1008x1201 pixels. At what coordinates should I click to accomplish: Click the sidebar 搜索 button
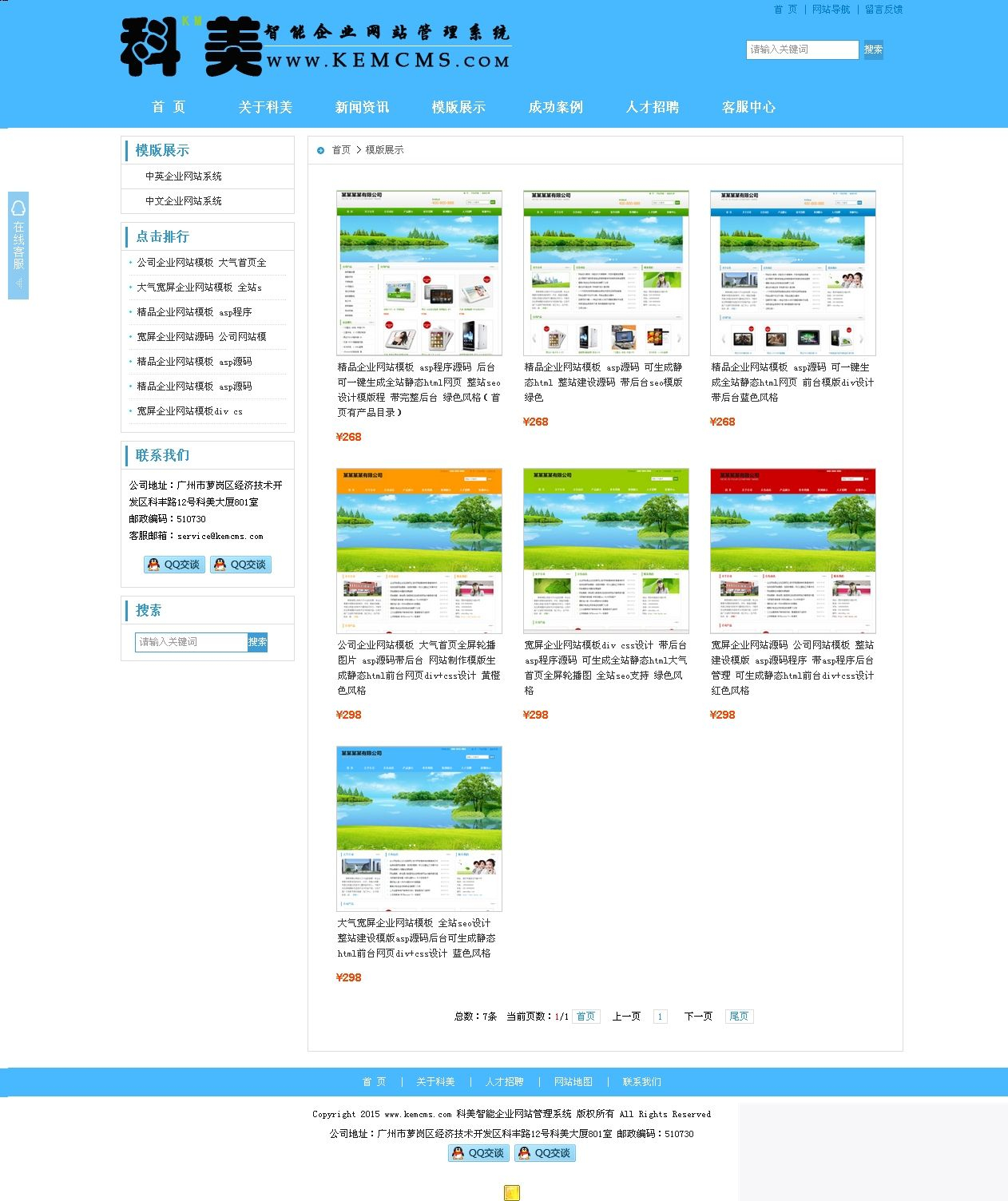[257, 641]
